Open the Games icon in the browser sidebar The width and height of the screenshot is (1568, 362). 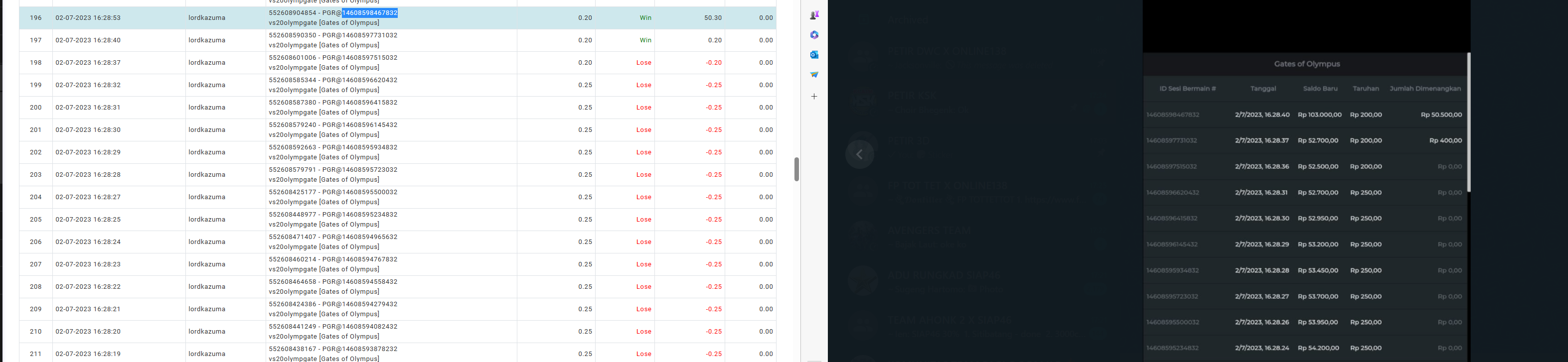coord(814,14)
